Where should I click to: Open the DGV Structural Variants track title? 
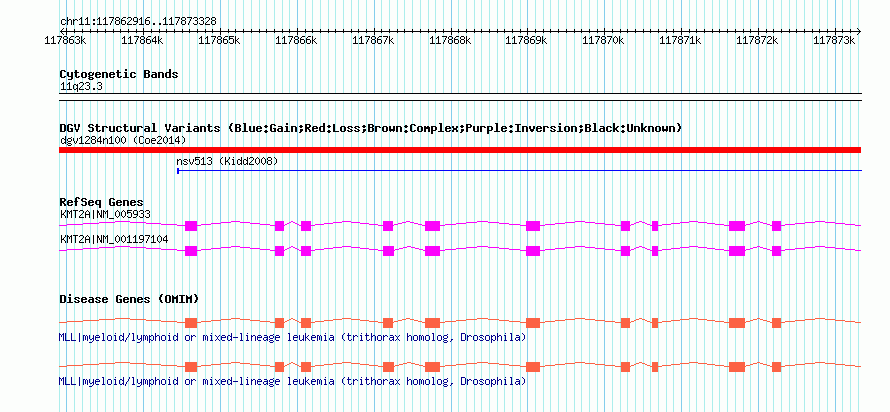371,128
